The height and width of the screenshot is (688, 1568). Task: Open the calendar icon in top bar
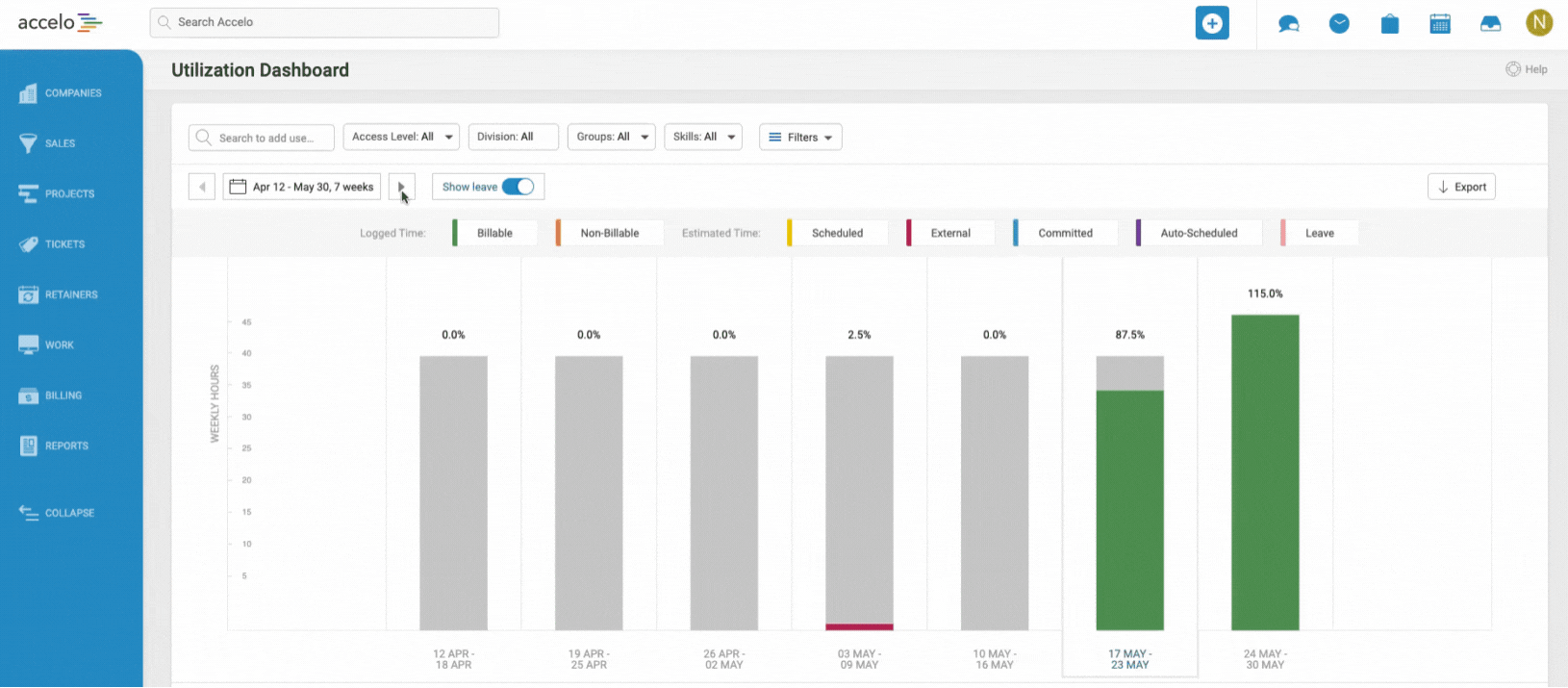coord(1440,24)
